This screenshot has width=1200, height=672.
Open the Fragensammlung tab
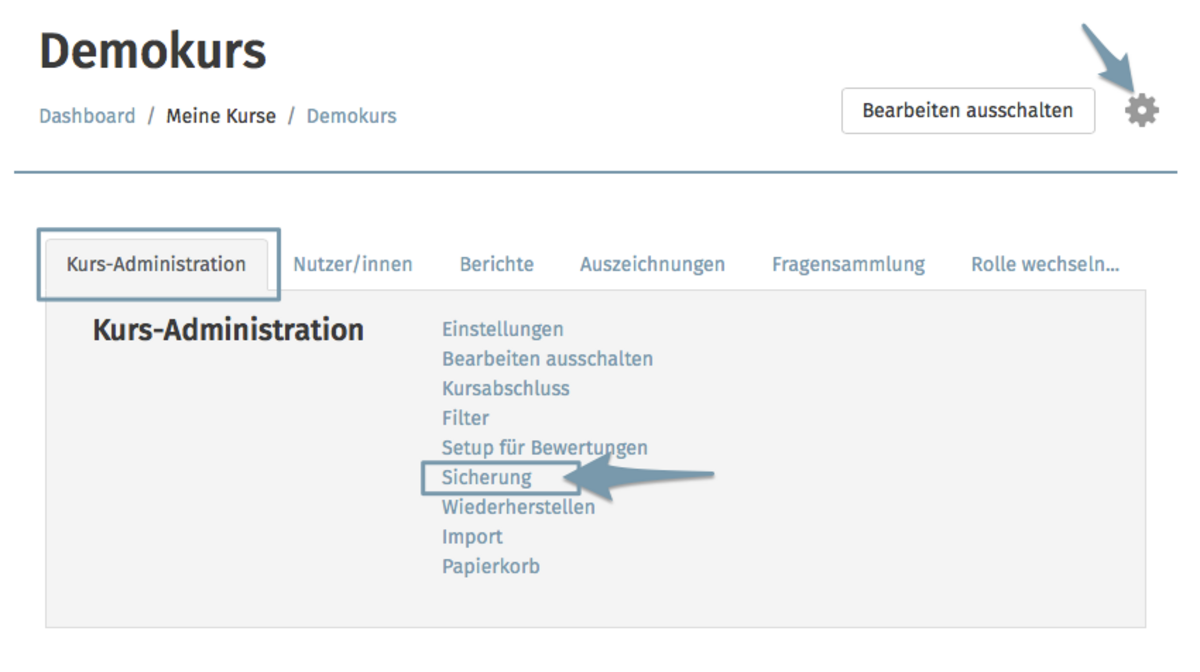pyautogui.click(x=848, y=265)
